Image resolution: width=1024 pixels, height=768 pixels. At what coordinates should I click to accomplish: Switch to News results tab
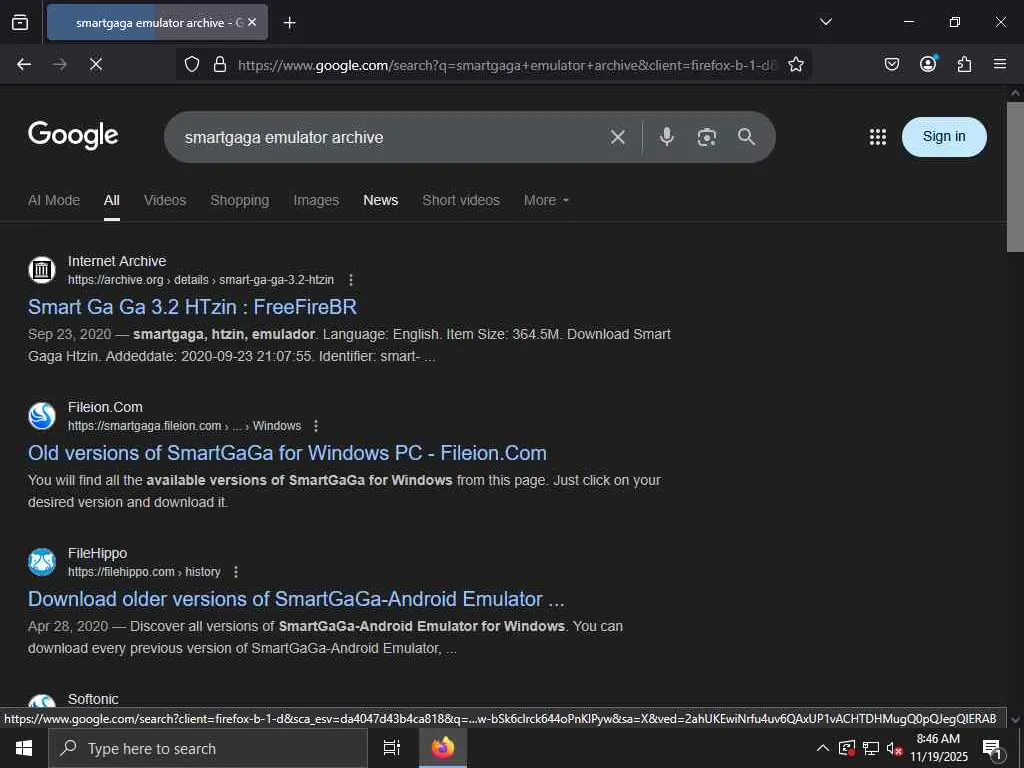pos(381,200)
